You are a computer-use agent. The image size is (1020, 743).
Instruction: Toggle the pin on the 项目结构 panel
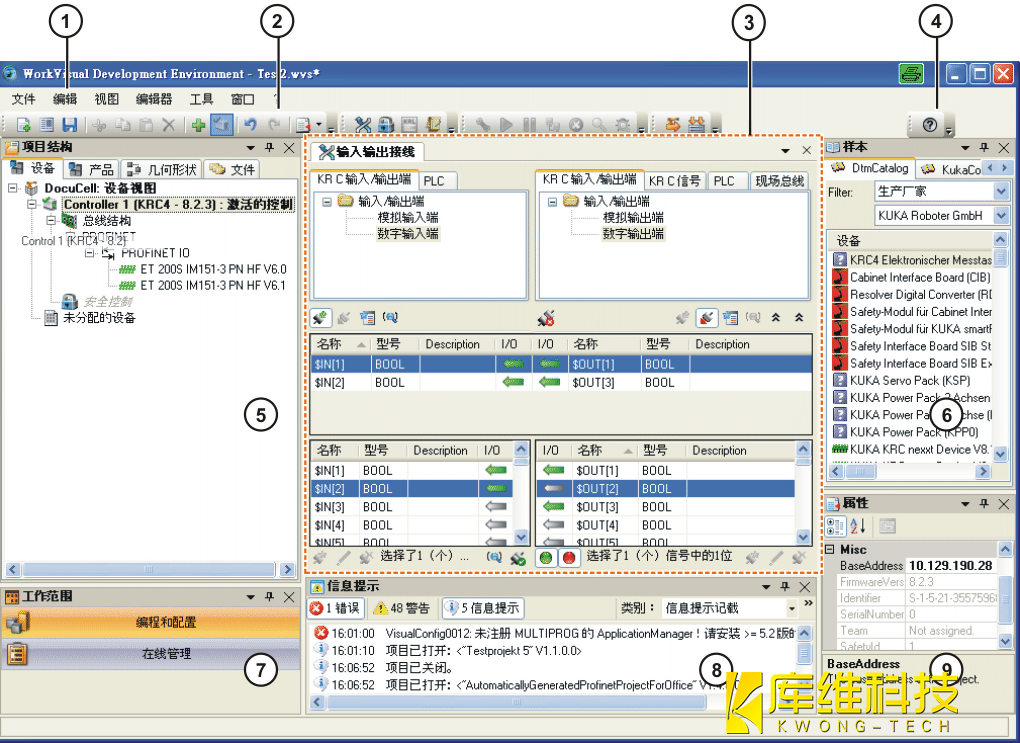pyautogui.click(x=268, y=148)
